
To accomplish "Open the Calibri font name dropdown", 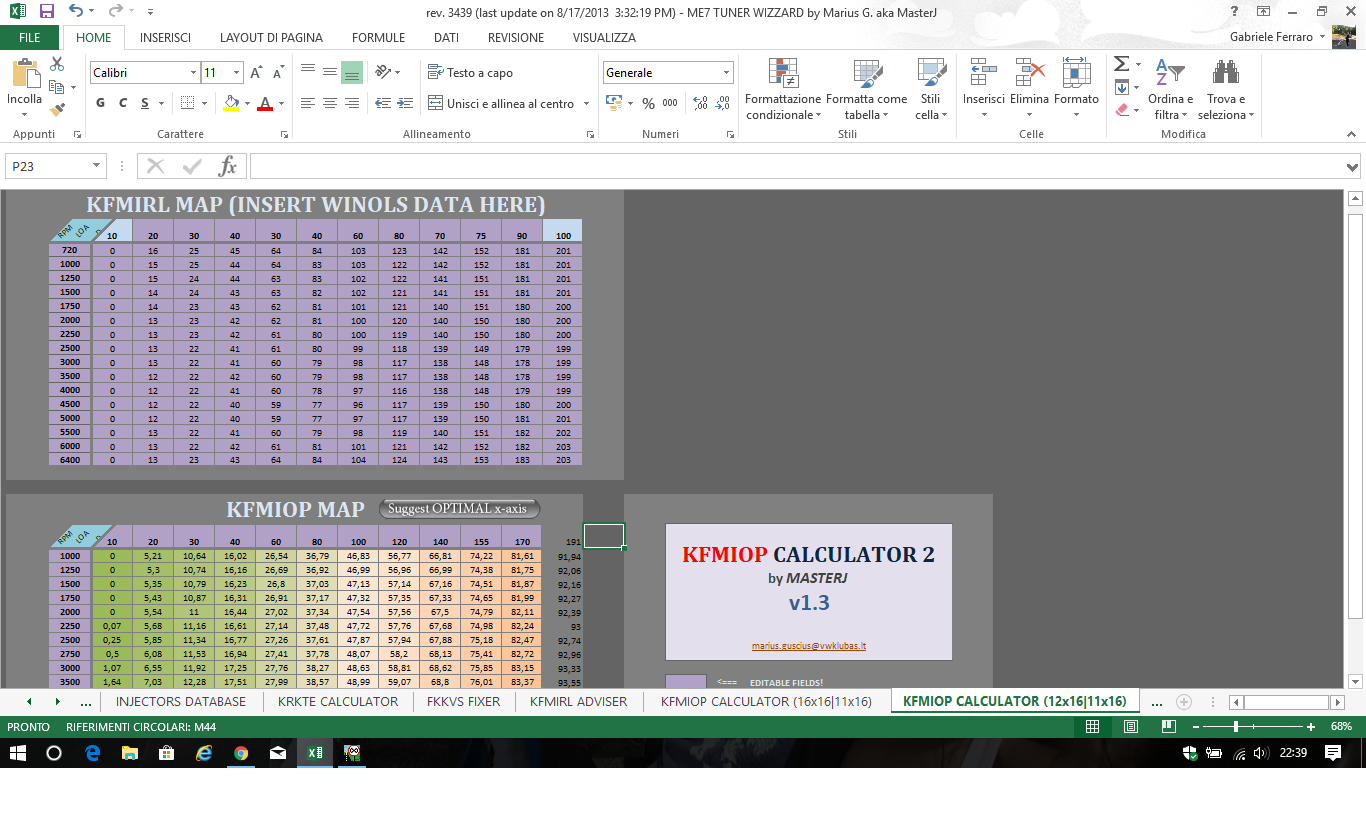I will coord(193,73).
